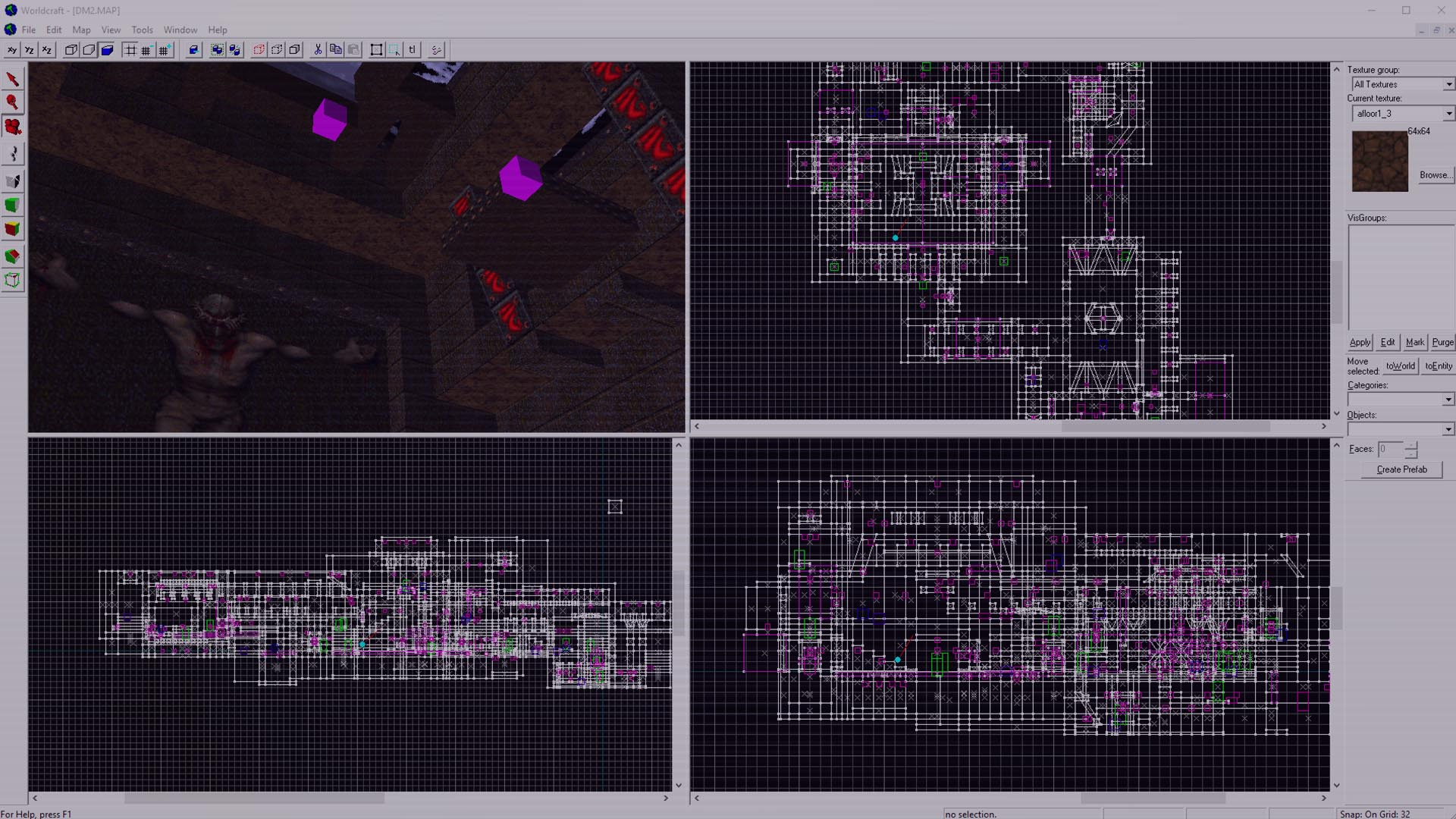Make the grid larger

pyautogui.click(x=165, y=50)
